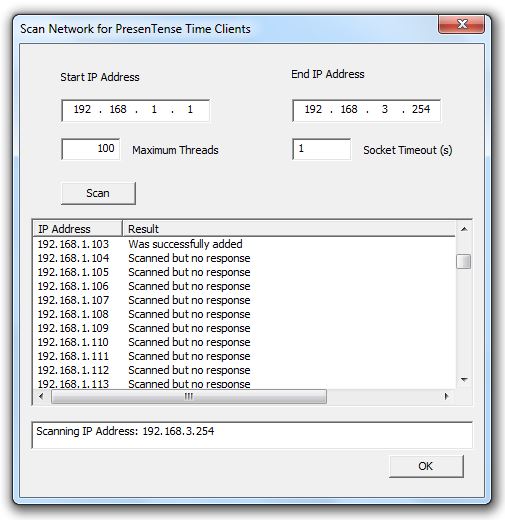Click the horizontal scroll left arrow
505x520 pixels.
pyautogui.click(x=41, y=396)
